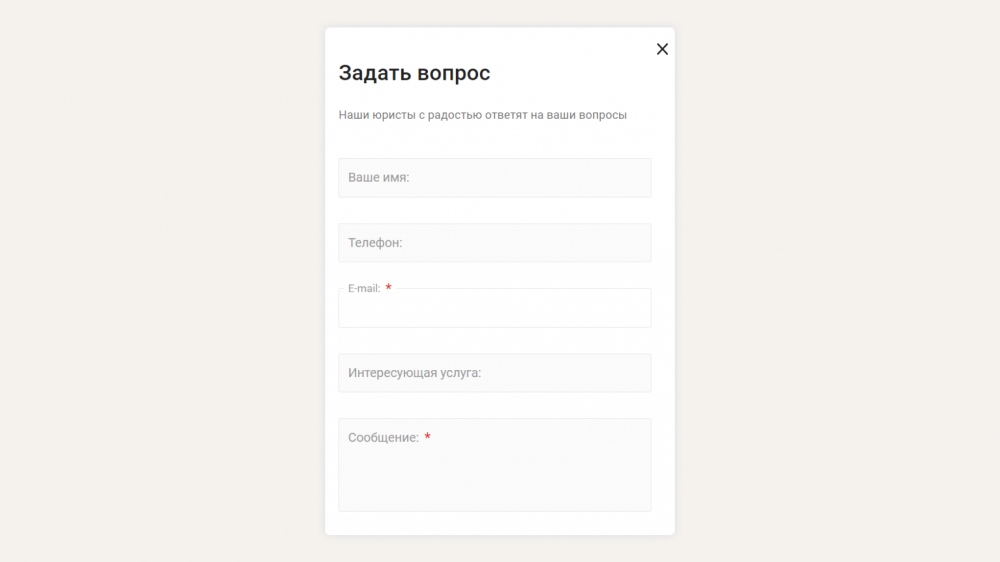
Task: Click the heading 'Задать вопрос'
Action: point(414,73)
